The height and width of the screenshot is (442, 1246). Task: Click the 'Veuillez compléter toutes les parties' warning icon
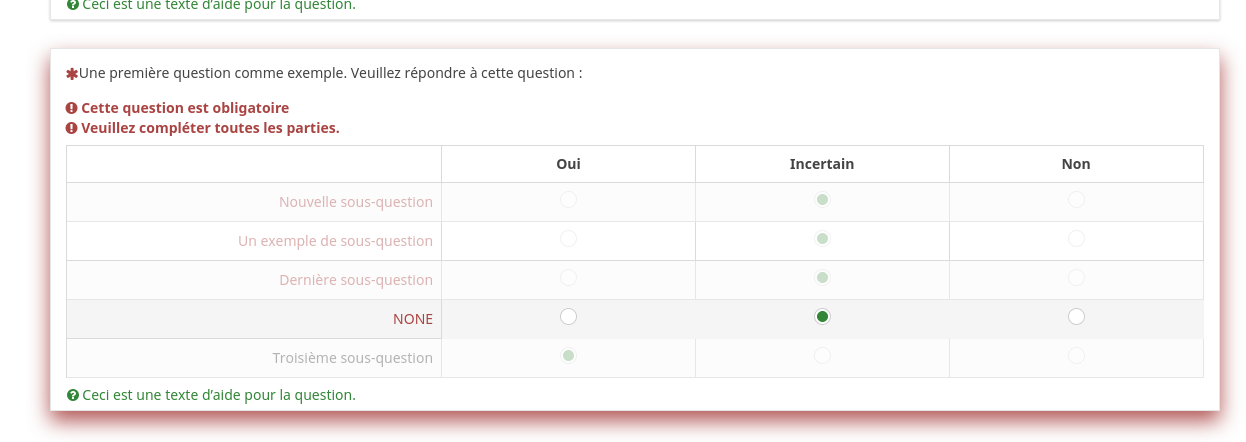[x=72, y=128]
